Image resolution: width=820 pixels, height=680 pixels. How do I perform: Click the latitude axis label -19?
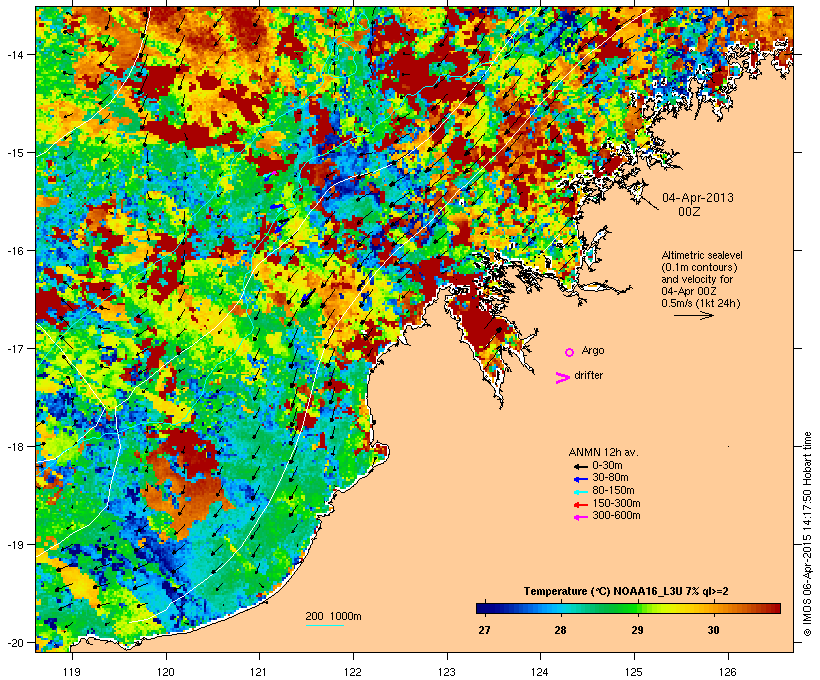[x=14, y=545]
